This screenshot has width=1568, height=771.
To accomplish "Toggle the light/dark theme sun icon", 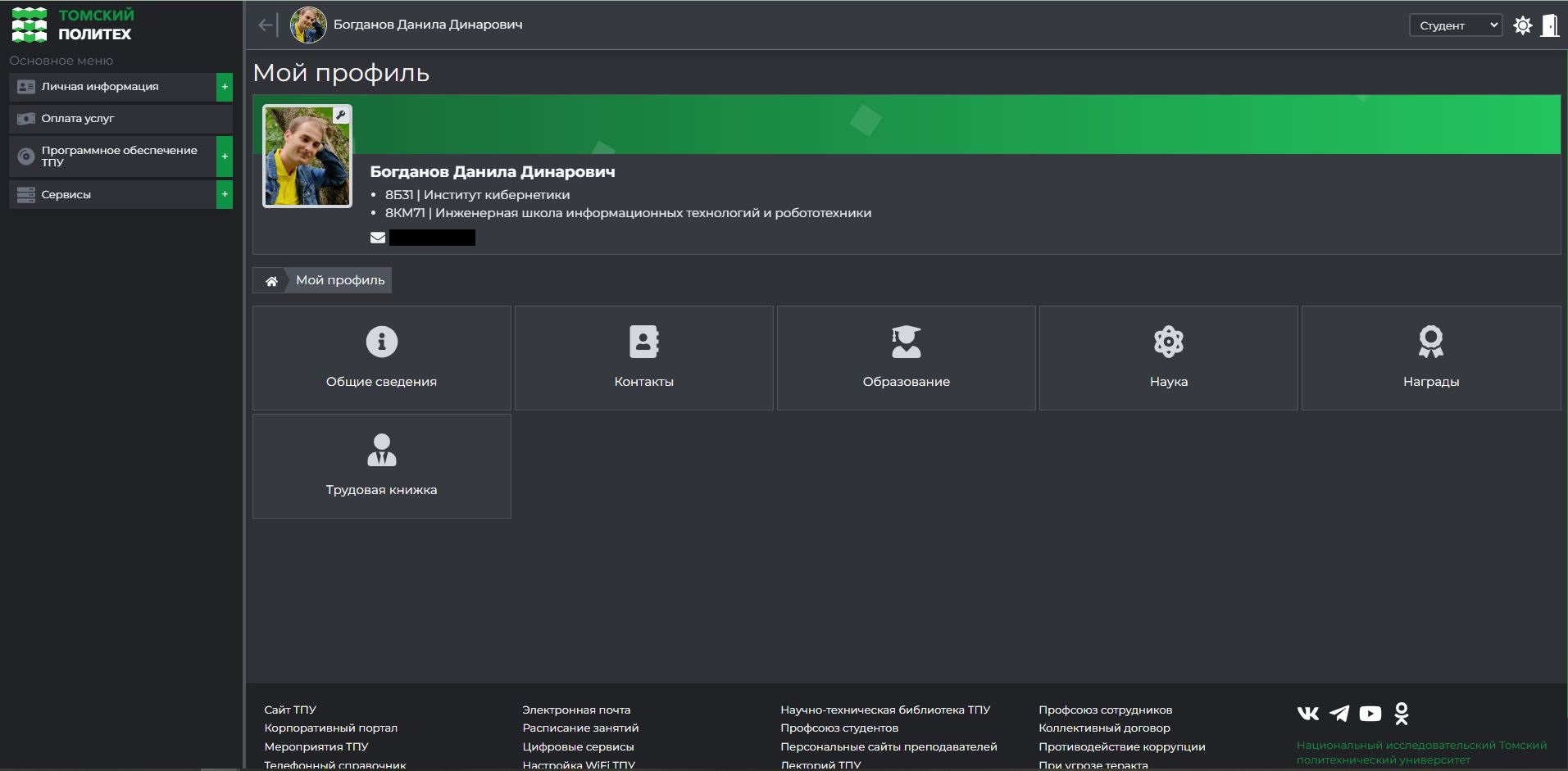I will tap(1522, 25).
